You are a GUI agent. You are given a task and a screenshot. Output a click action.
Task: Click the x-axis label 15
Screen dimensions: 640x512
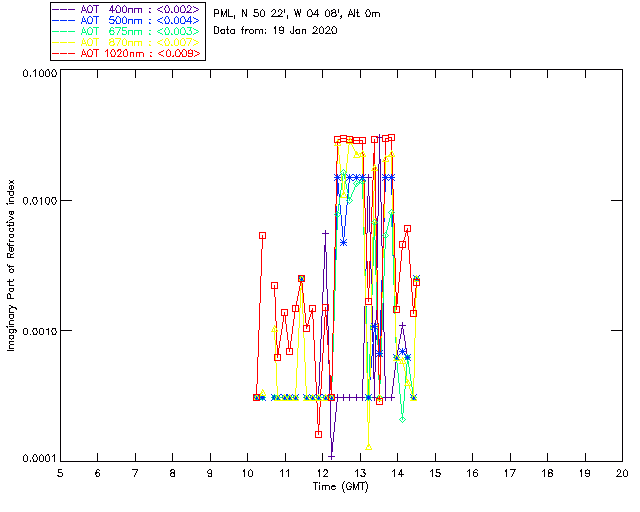(x=435, y=473)
